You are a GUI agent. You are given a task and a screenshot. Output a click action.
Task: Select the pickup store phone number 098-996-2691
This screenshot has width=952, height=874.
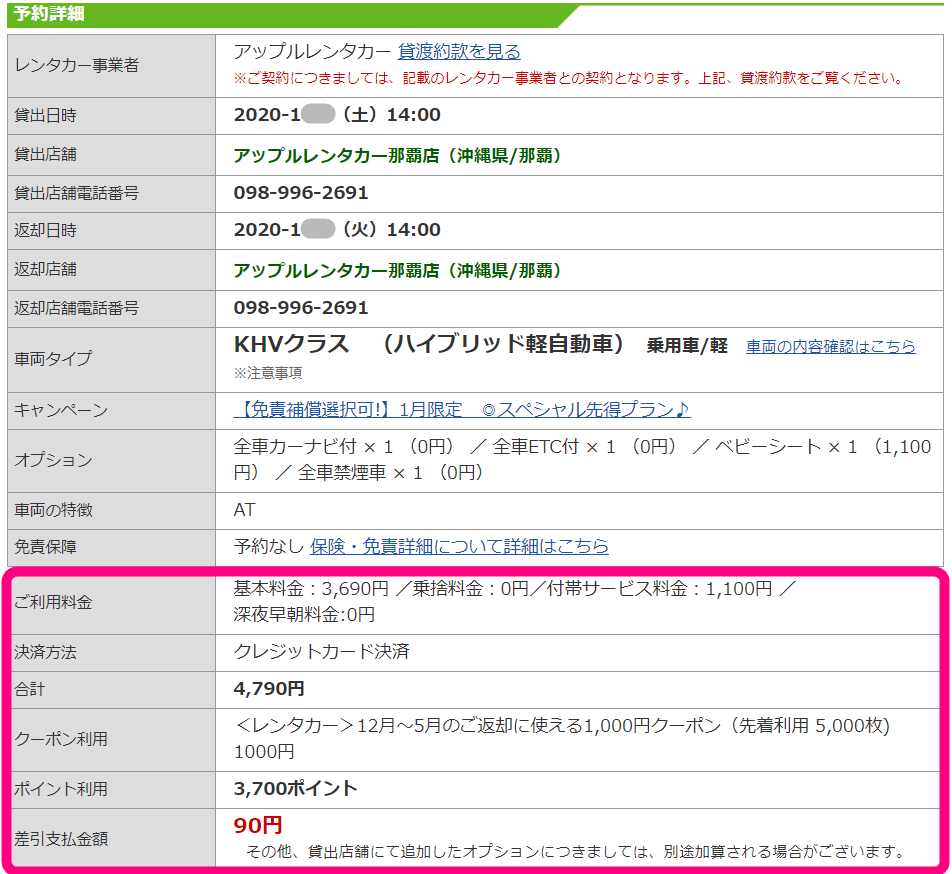pyautogui.click(x=301, y=193)
